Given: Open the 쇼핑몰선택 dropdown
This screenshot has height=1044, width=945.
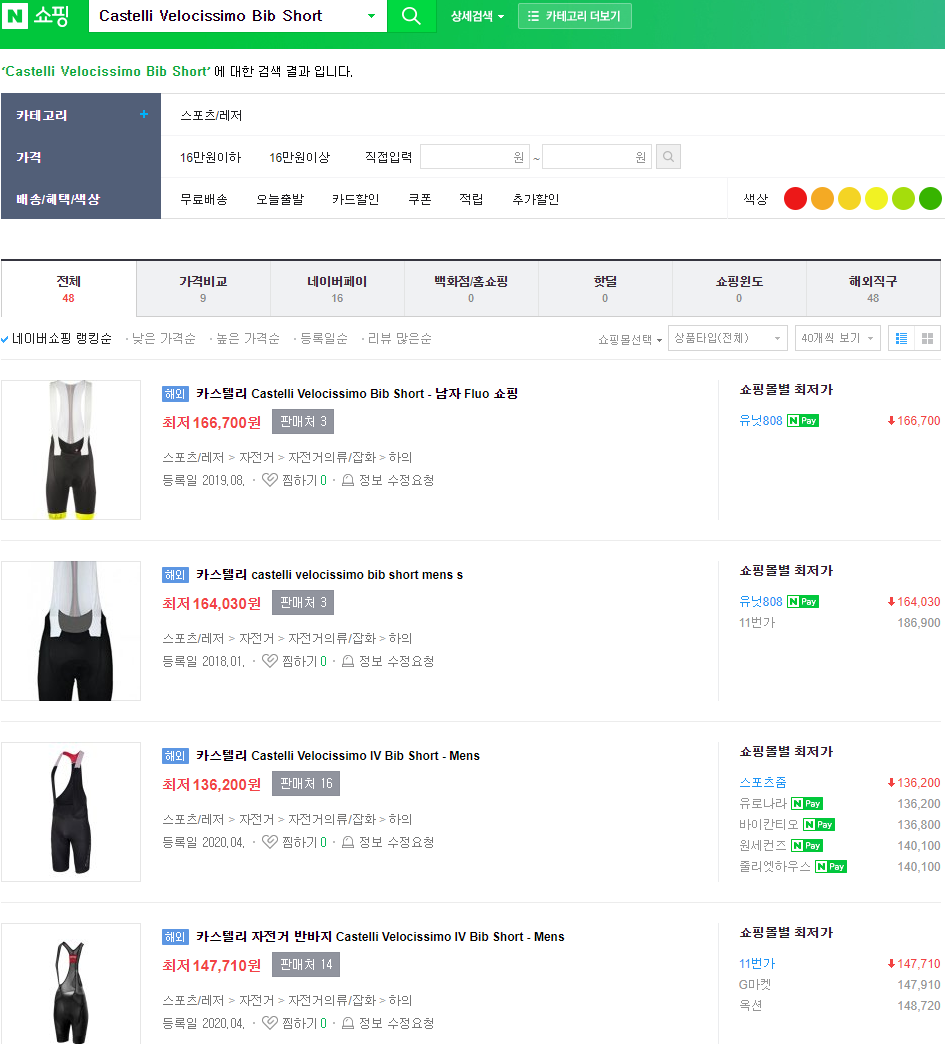Looking at the screenshot, I should [x=630, y=339].
